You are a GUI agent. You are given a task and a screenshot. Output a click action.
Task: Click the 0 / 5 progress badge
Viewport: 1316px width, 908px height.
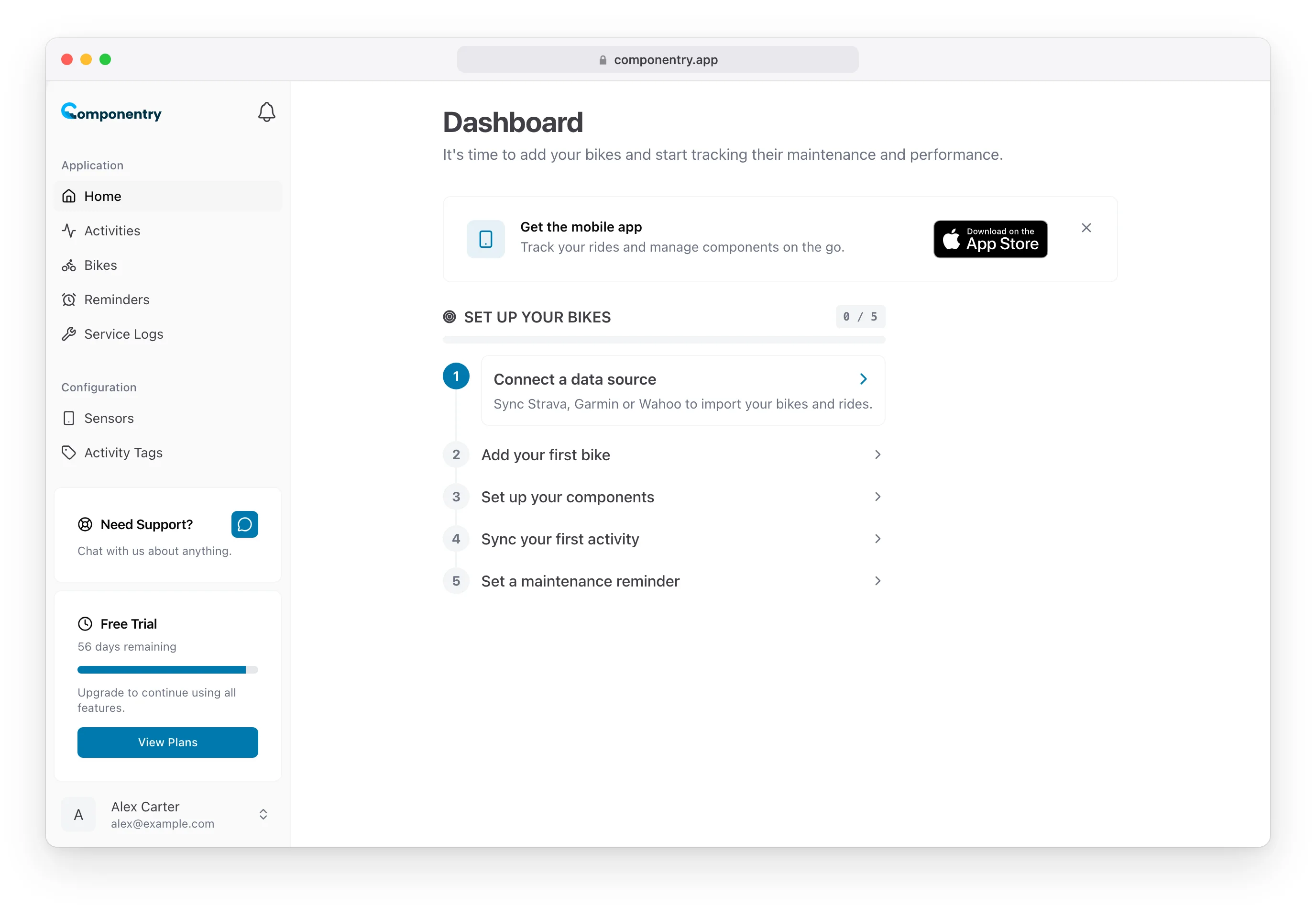point(860,317)
